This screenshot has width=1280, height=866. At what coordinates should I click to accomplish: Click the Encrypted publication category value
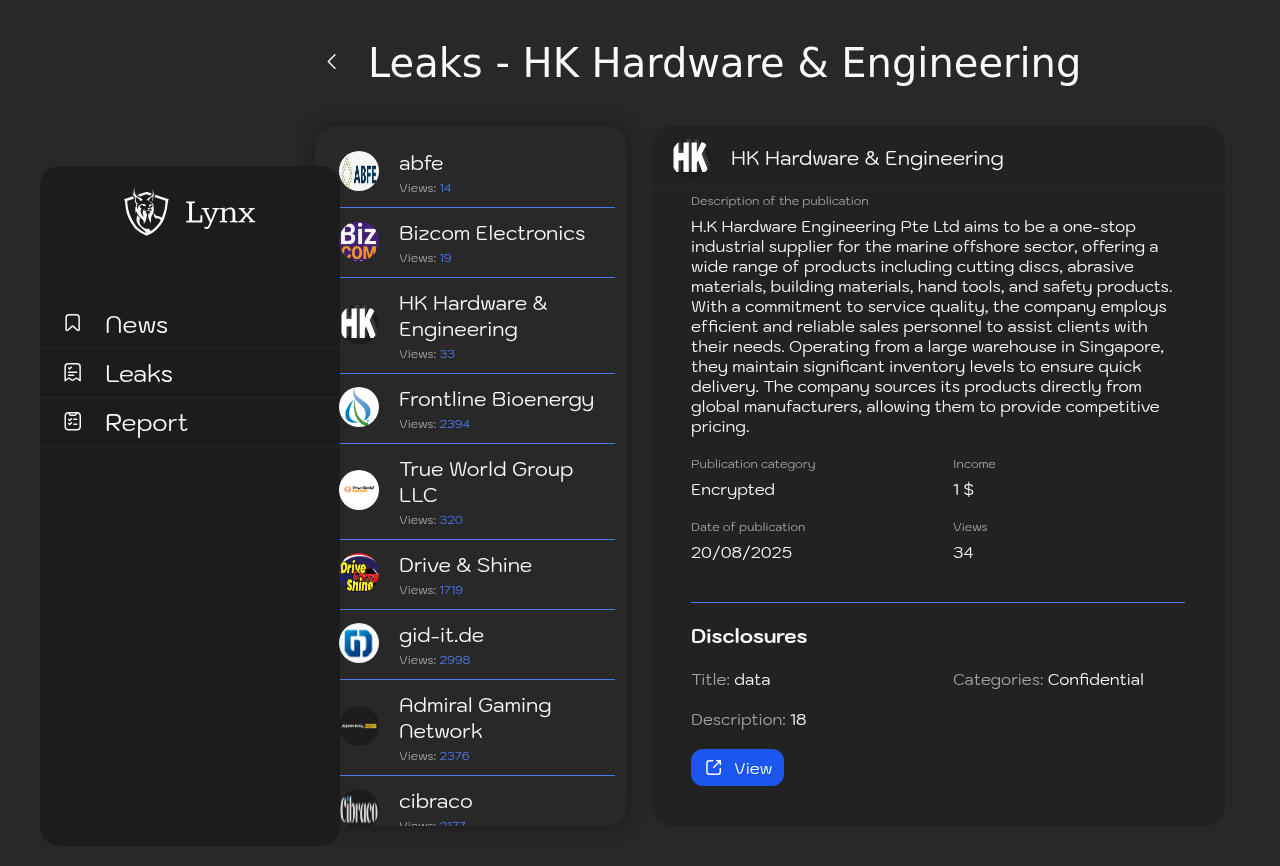point(733,490)
